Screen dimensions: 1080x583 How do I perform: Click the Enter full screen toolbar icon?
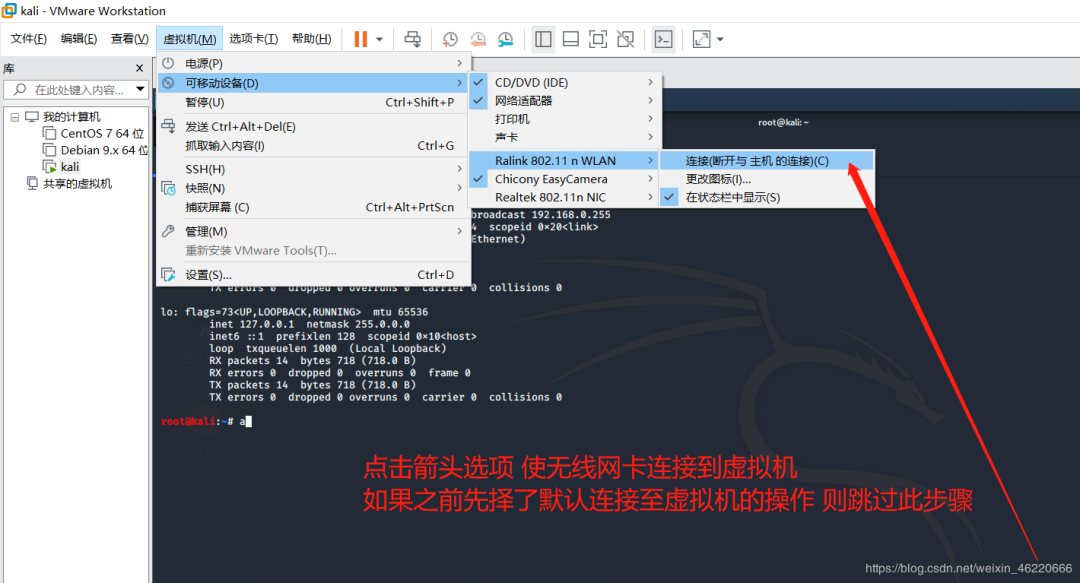coord(598,39)
